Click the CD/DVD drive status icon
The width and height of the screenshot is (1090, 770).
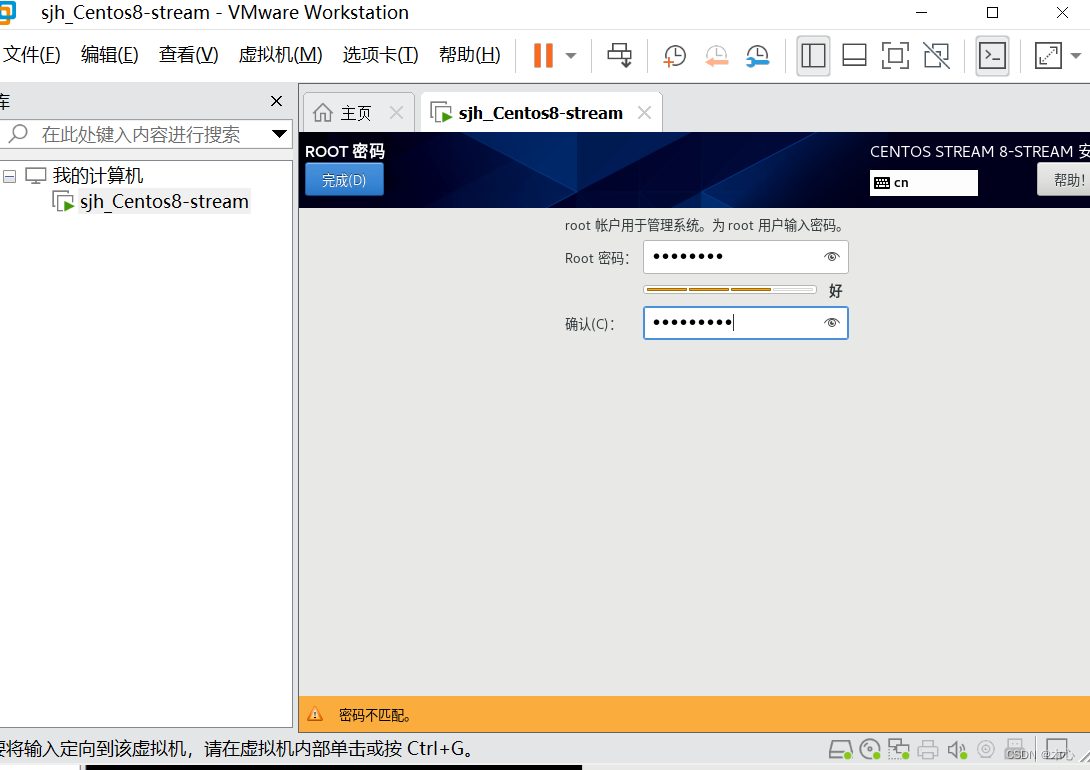coord(870,749)
